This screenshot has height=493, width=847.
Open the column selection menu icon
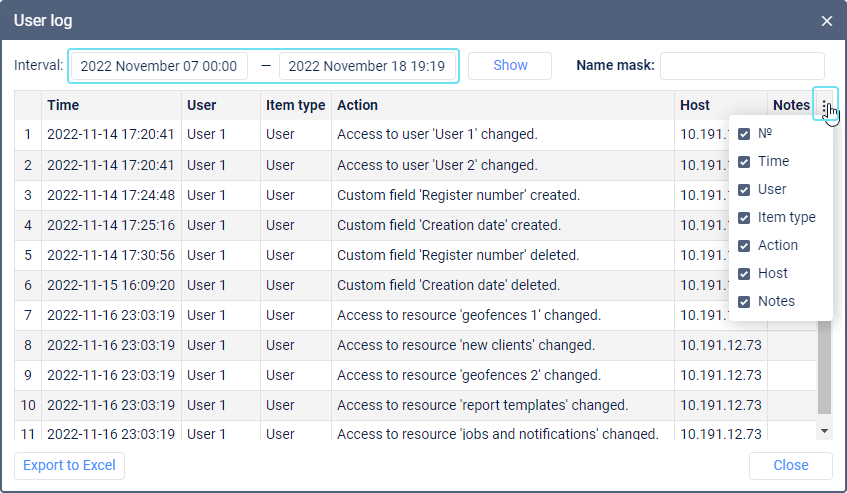coord(825,105)
